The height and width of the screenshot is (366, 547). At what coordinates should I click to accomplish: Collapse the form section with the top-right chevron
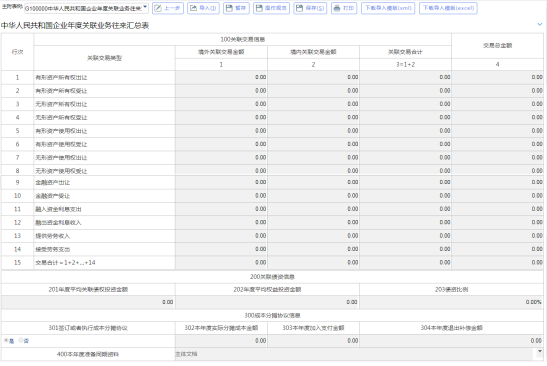540,24
